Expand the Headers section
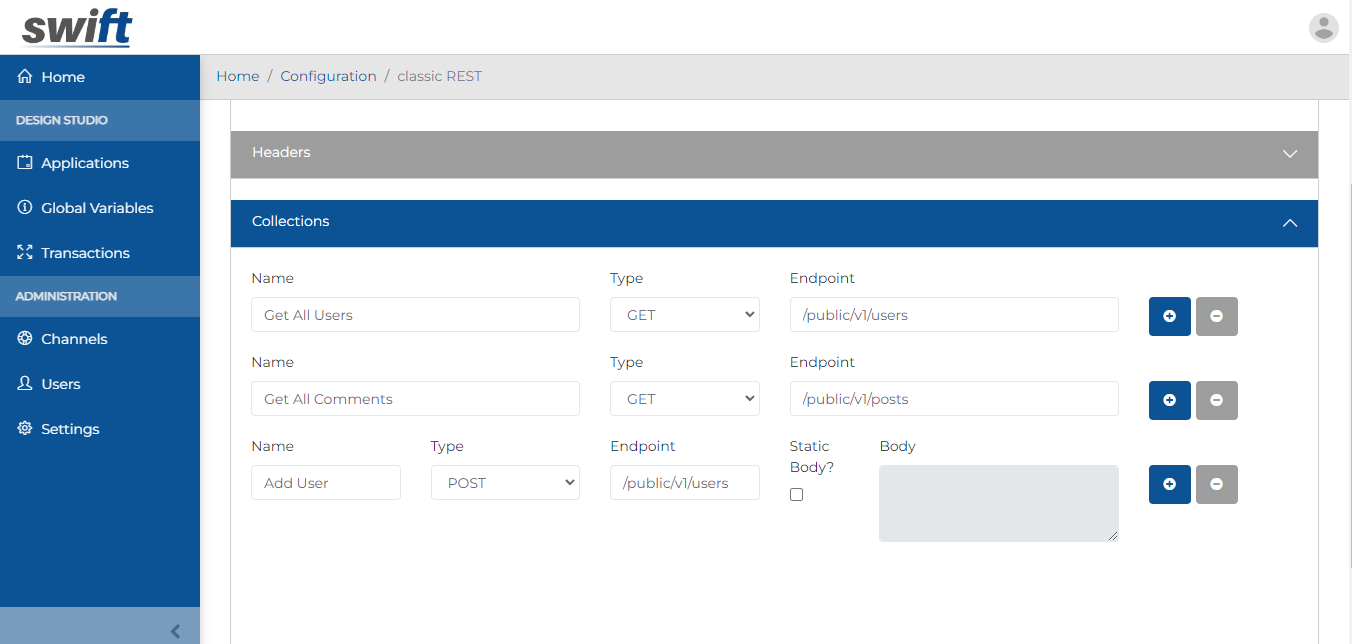 tap(774, 154)
